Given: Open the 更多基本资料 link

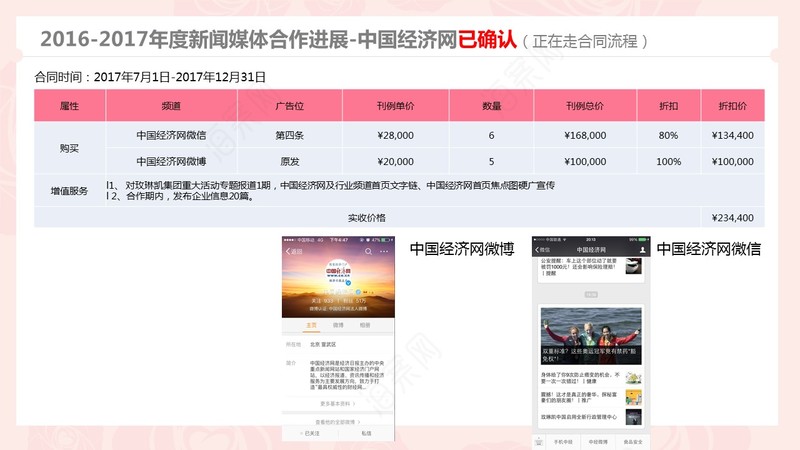Looking at the screenshot, I should click(x=338, y=404).
